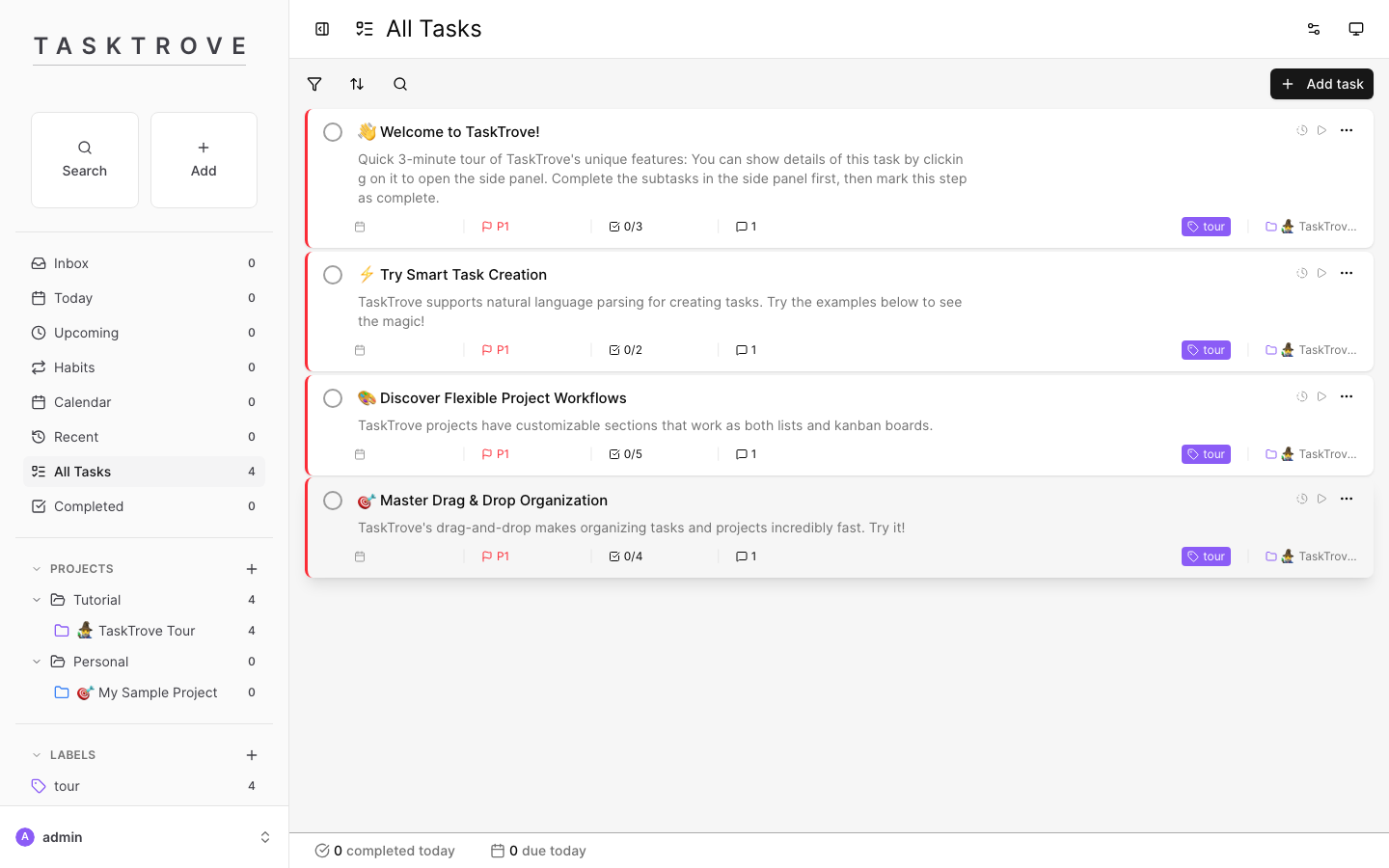Open more options for Master Drag & Drop Organization
The height and width of the screenshot is (868, 1389).
click(1347, 499)
